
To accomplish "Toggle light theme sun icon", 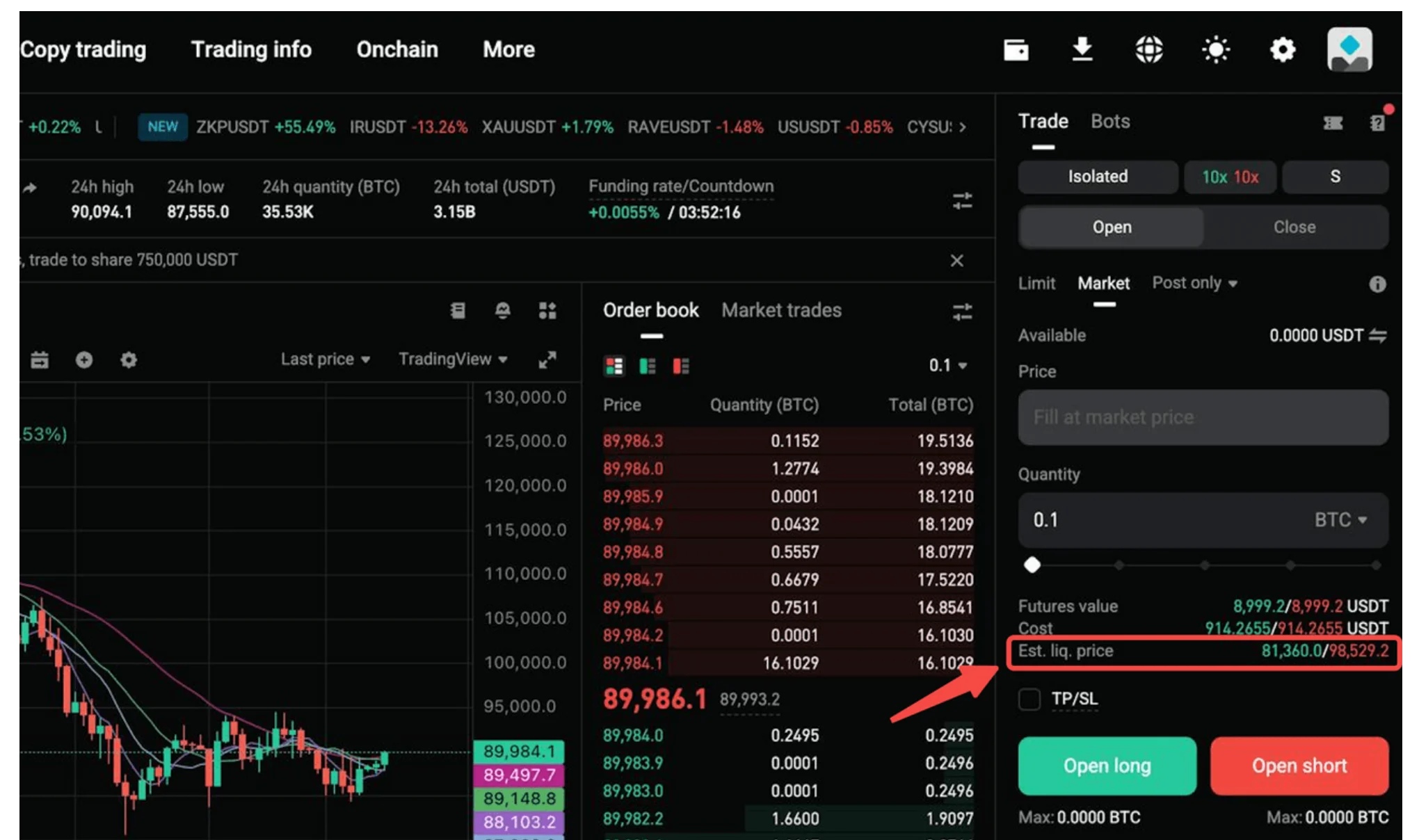I will [1215, 50].
